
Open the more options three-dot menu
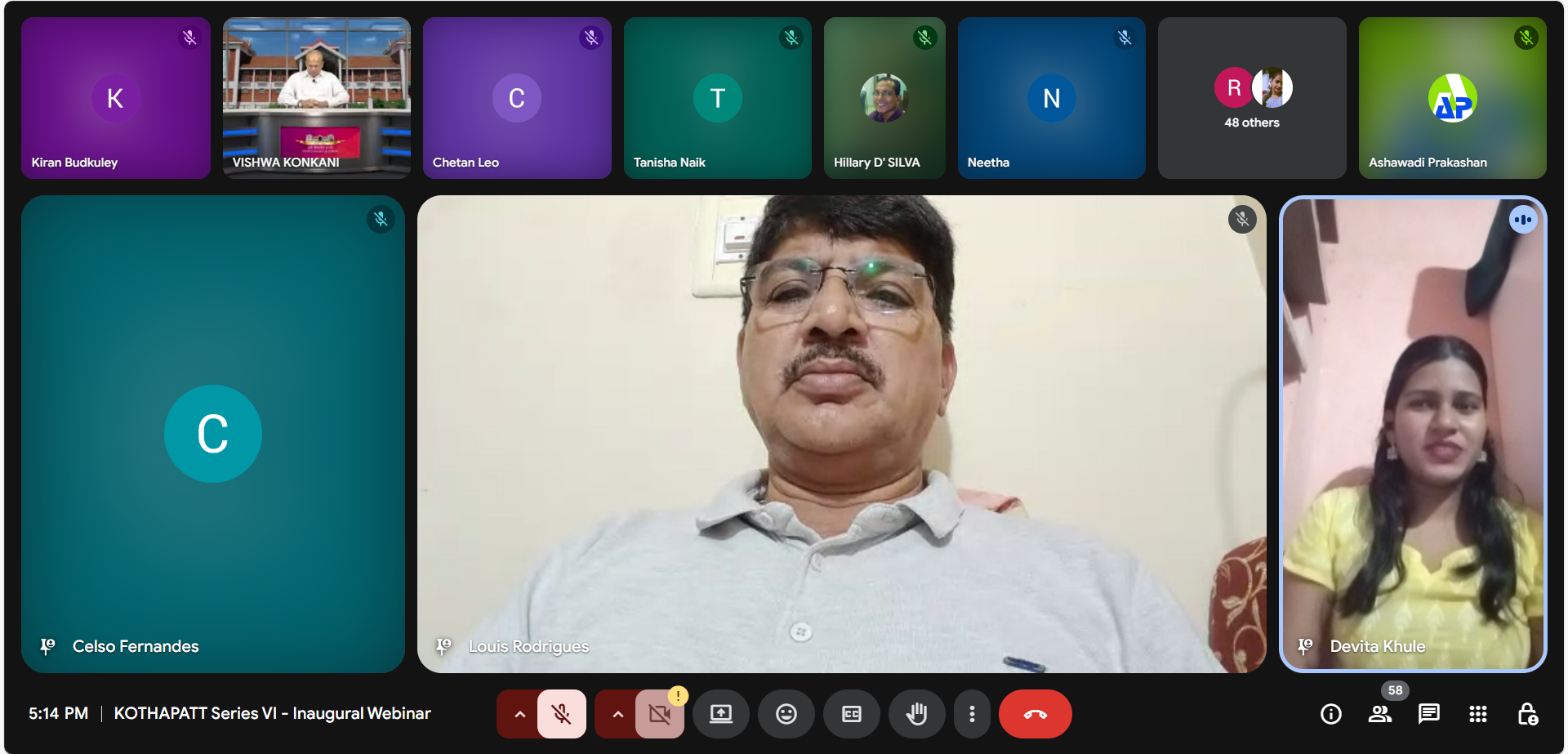(971, 714)
